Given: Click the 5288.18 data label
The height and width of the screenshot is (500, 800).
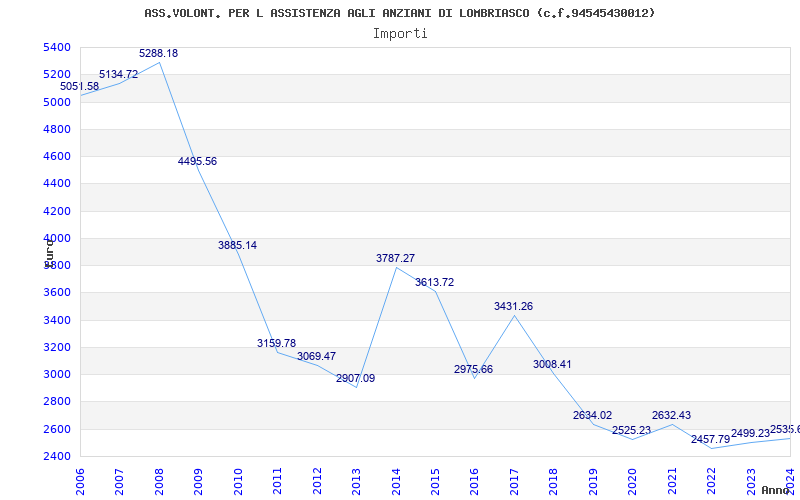Looking at the screenshot, I should (x=159, y=54).
